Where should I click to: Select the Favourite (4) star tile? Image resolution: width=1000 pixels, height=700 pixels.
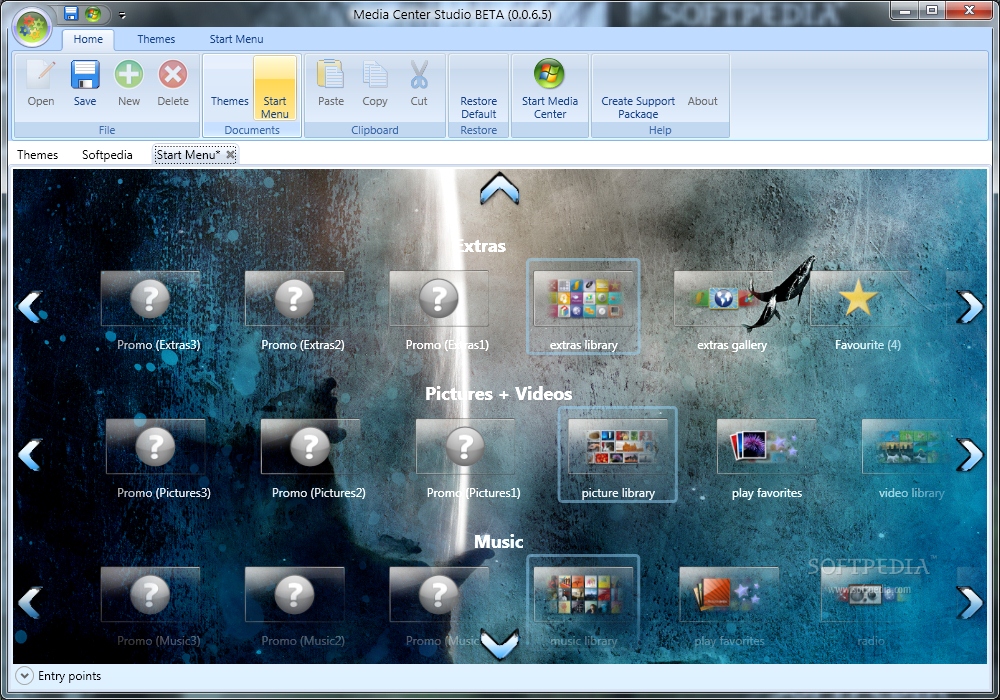861,311
